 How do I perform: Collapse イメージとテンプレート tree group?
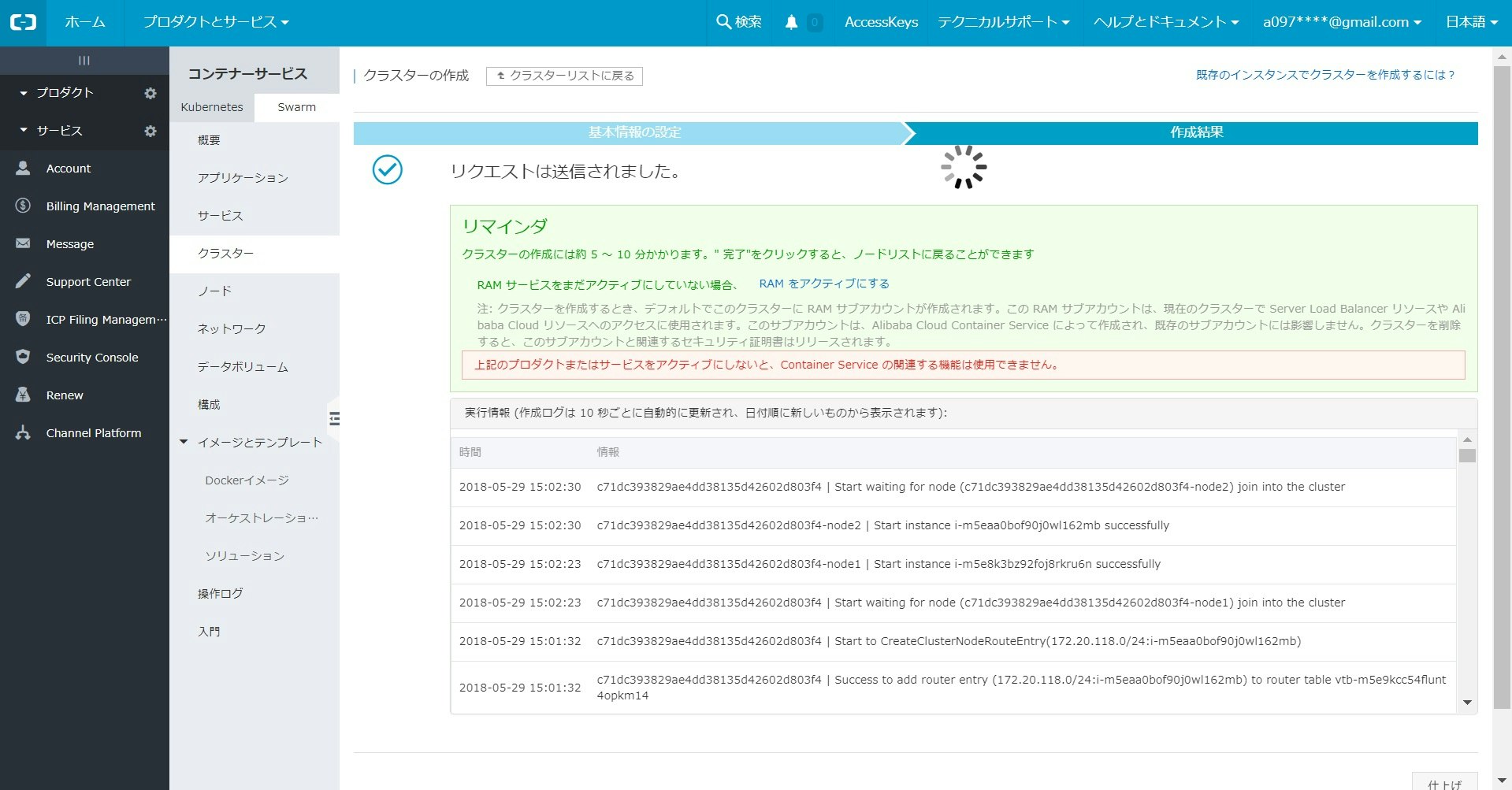click(x=184, y=442)
